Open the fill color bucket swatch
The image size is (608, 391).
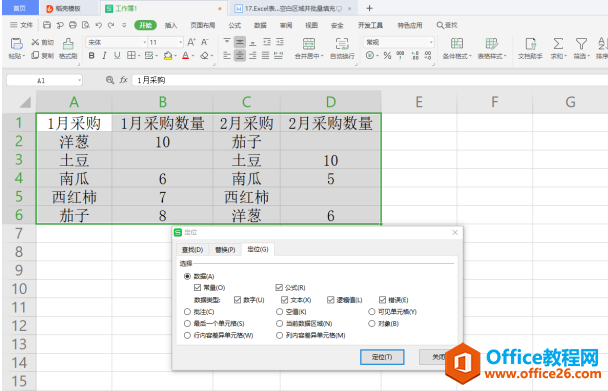pyautogui.click(x=168, y=56)
